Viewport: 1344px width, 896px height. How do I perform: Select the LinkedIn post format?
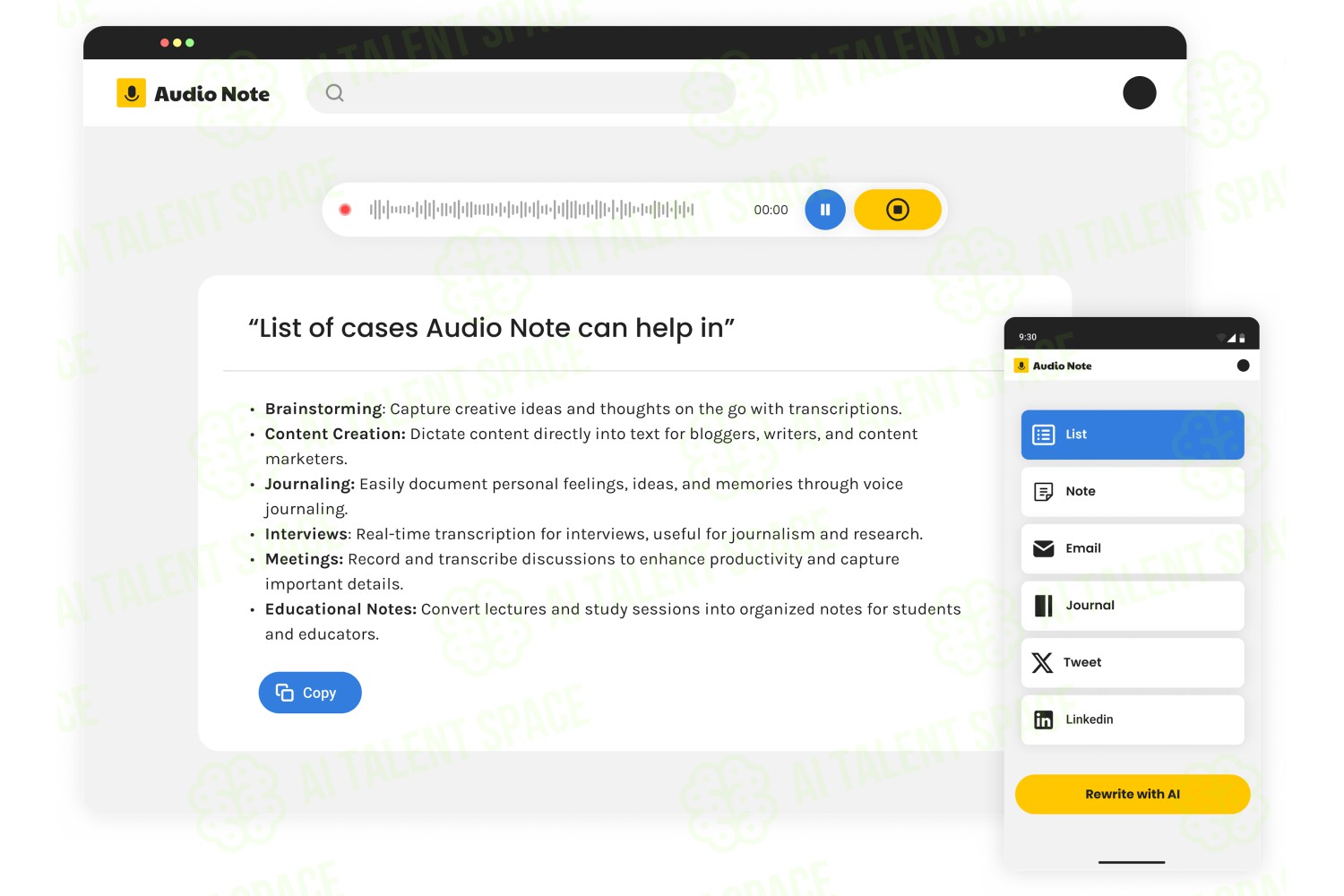(1133, 719)
